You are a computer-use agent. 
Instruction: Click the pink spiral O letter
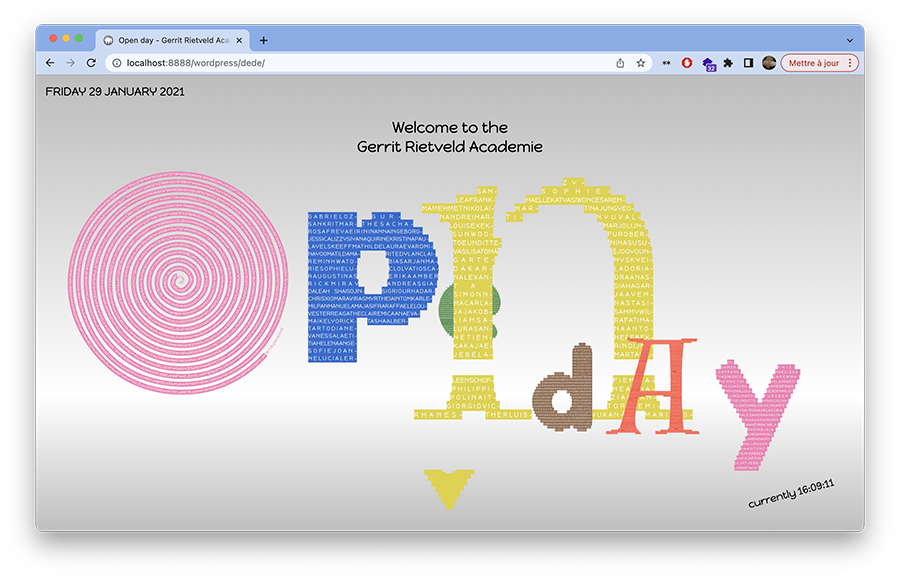pos(179,282)
